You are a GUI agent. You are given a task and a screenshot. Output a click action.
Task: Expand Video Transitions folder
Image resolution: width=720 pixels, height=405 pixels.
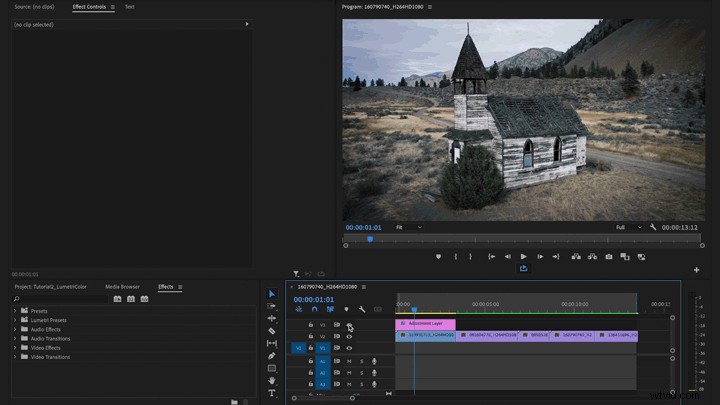click(15, 357)
